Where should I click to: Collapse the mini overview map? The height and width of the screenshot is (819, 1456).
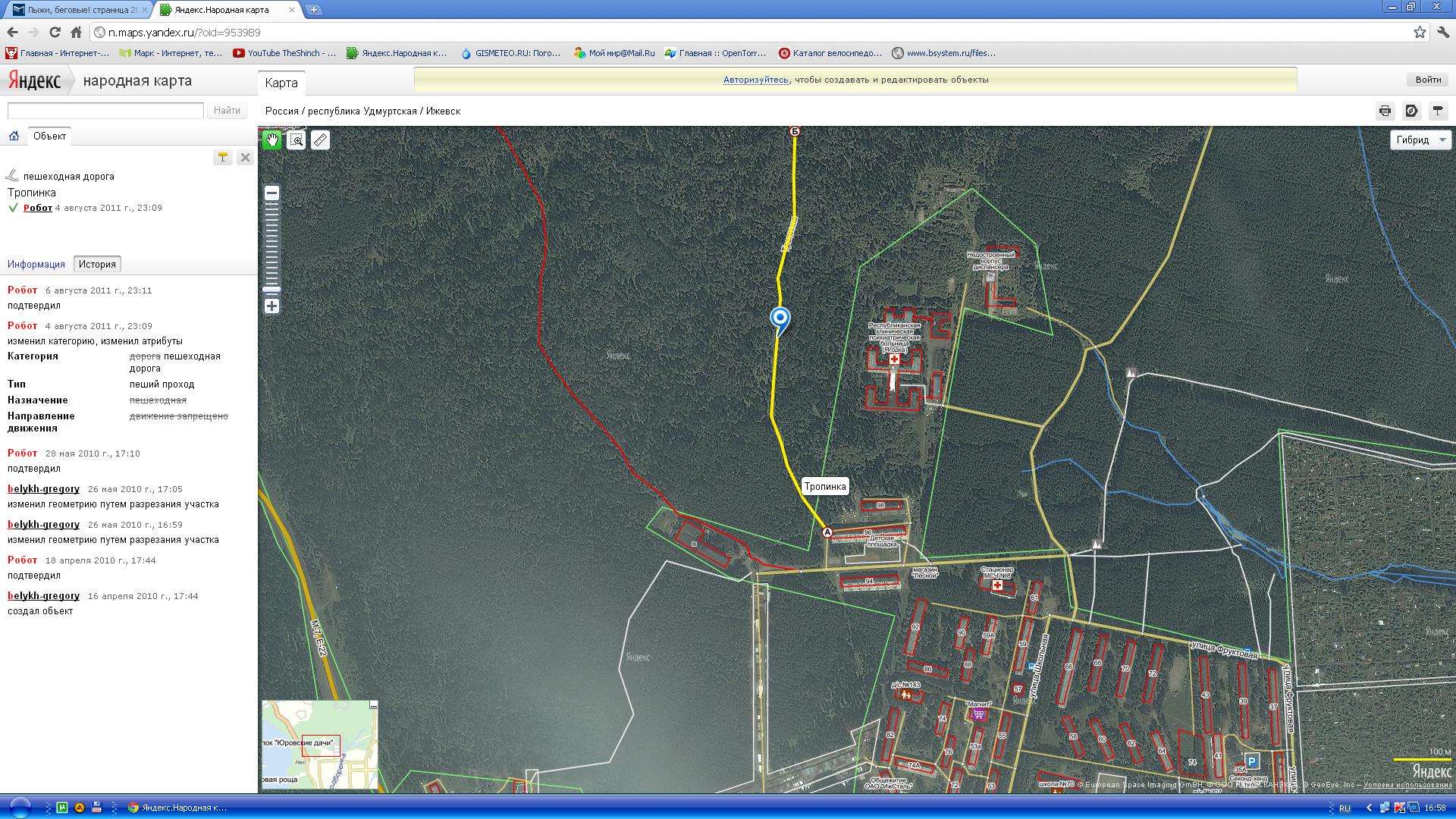[x=373, y=705]
